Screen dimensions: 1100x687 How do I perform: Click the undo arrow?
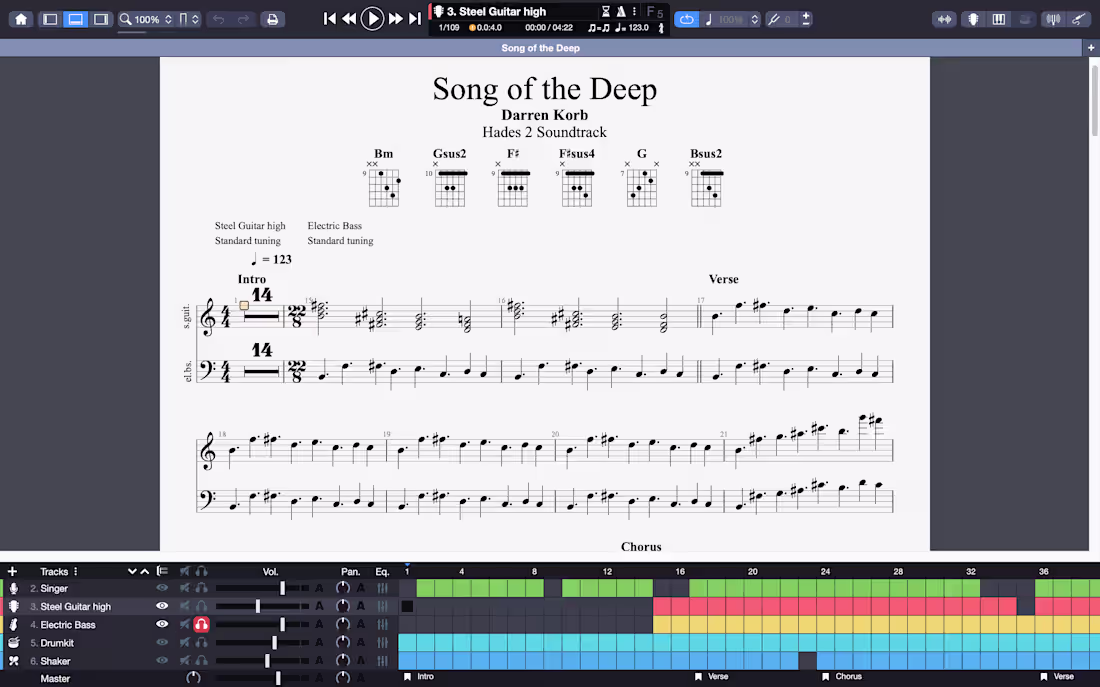(218, 19)
